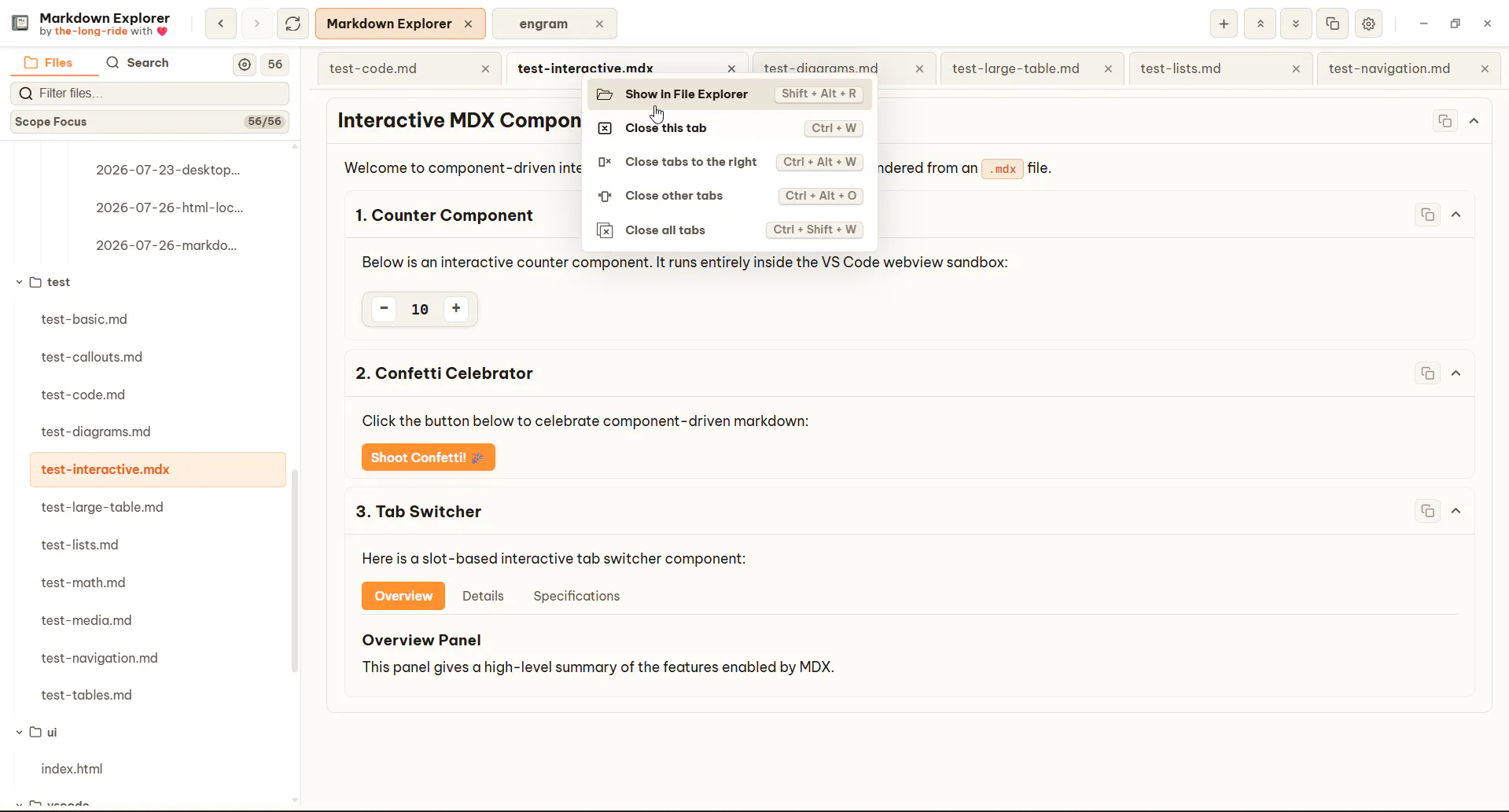Switch to the Details panel tab
This screenshot has width=1509, height=812.
pyautogui.click(x=483, y=596)
